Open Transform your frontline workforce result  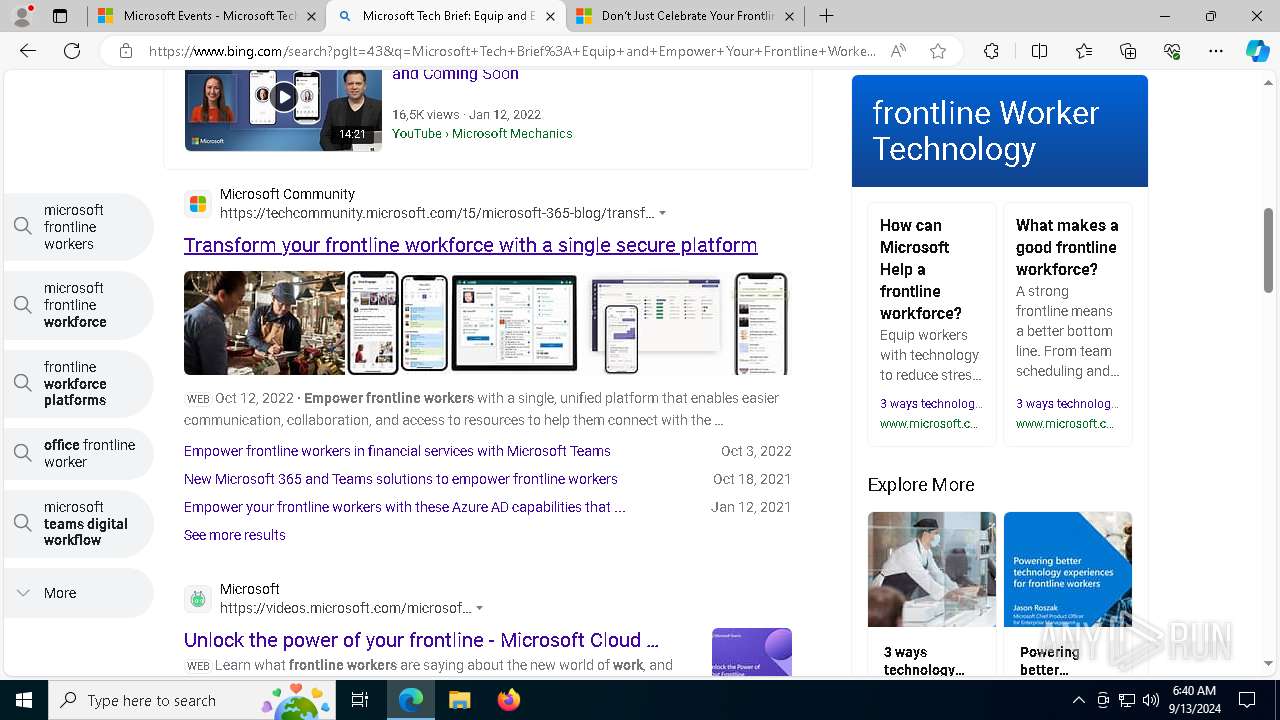tap(470, 245)
